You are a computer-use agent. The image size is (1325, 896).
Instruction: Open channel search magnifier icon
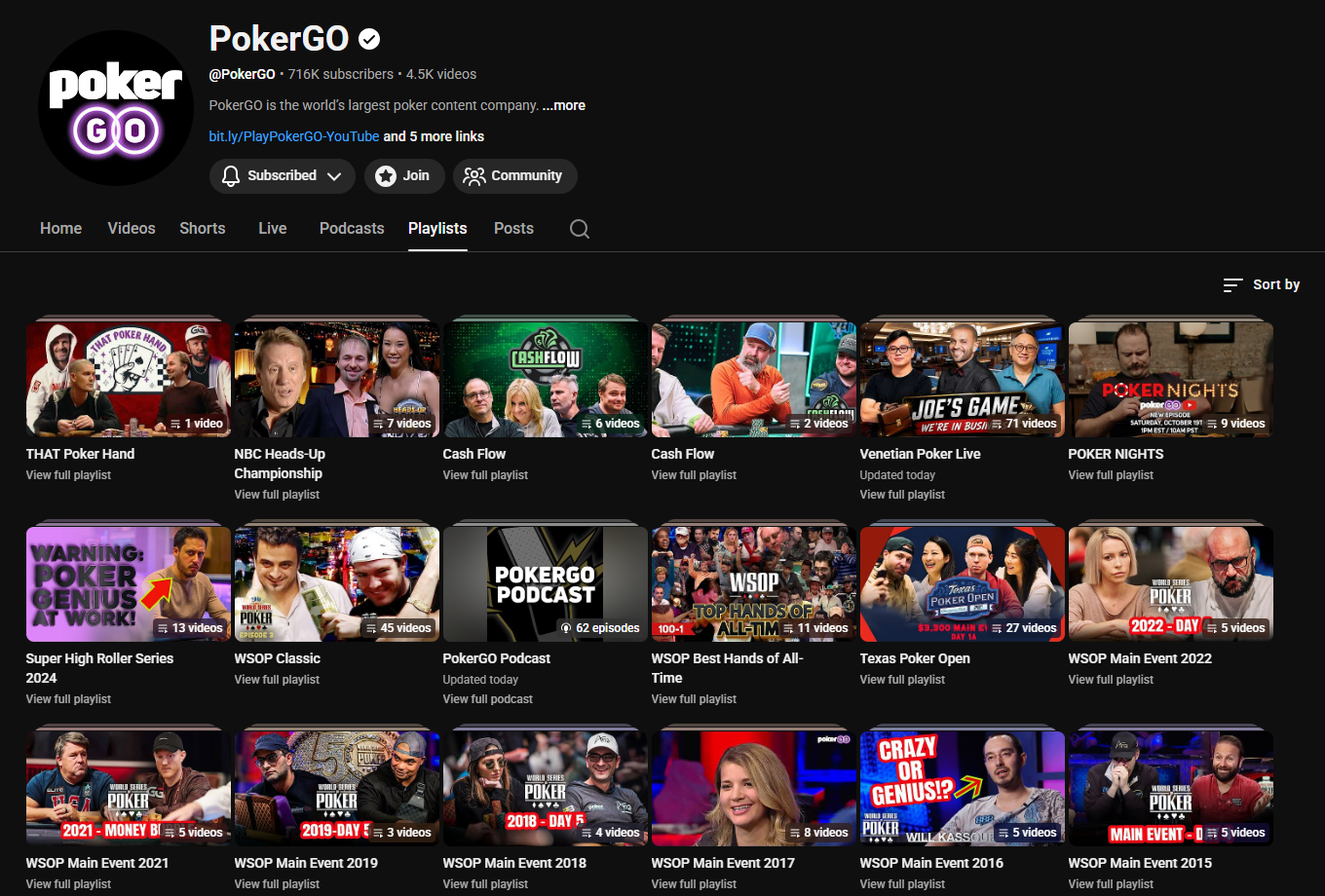coord(580,229)
